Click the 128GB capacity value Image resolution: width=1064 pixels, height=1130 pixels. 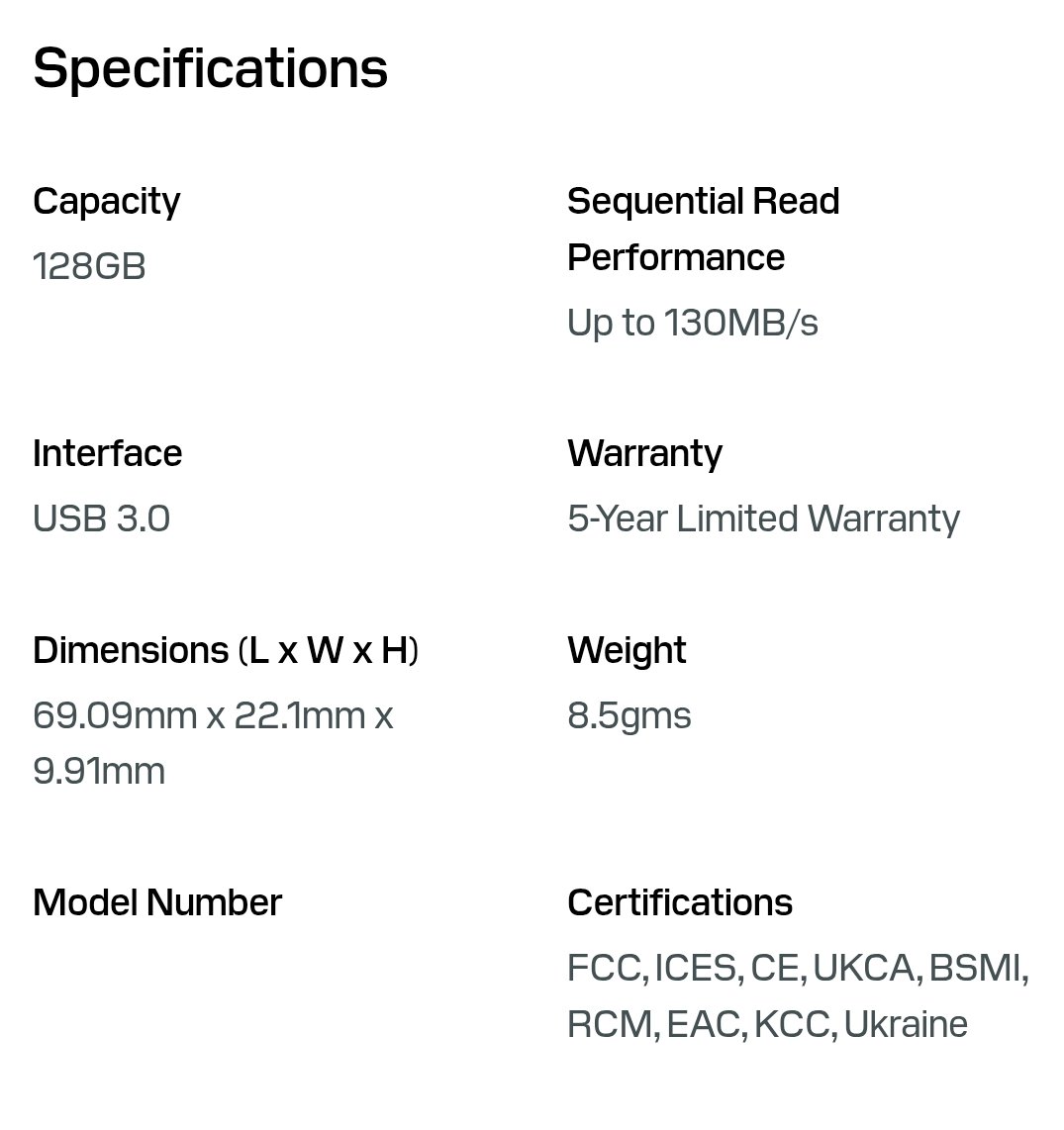point(89,266)
